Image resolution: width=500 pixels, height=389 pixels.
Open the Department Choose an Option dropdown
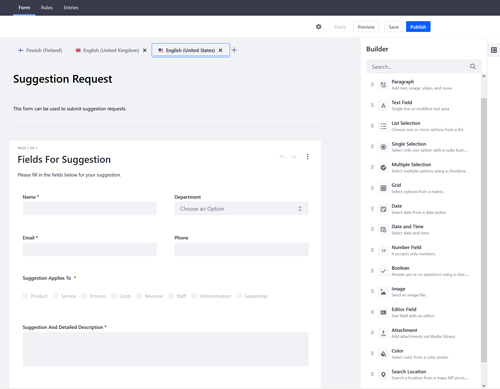pos(241,209)
